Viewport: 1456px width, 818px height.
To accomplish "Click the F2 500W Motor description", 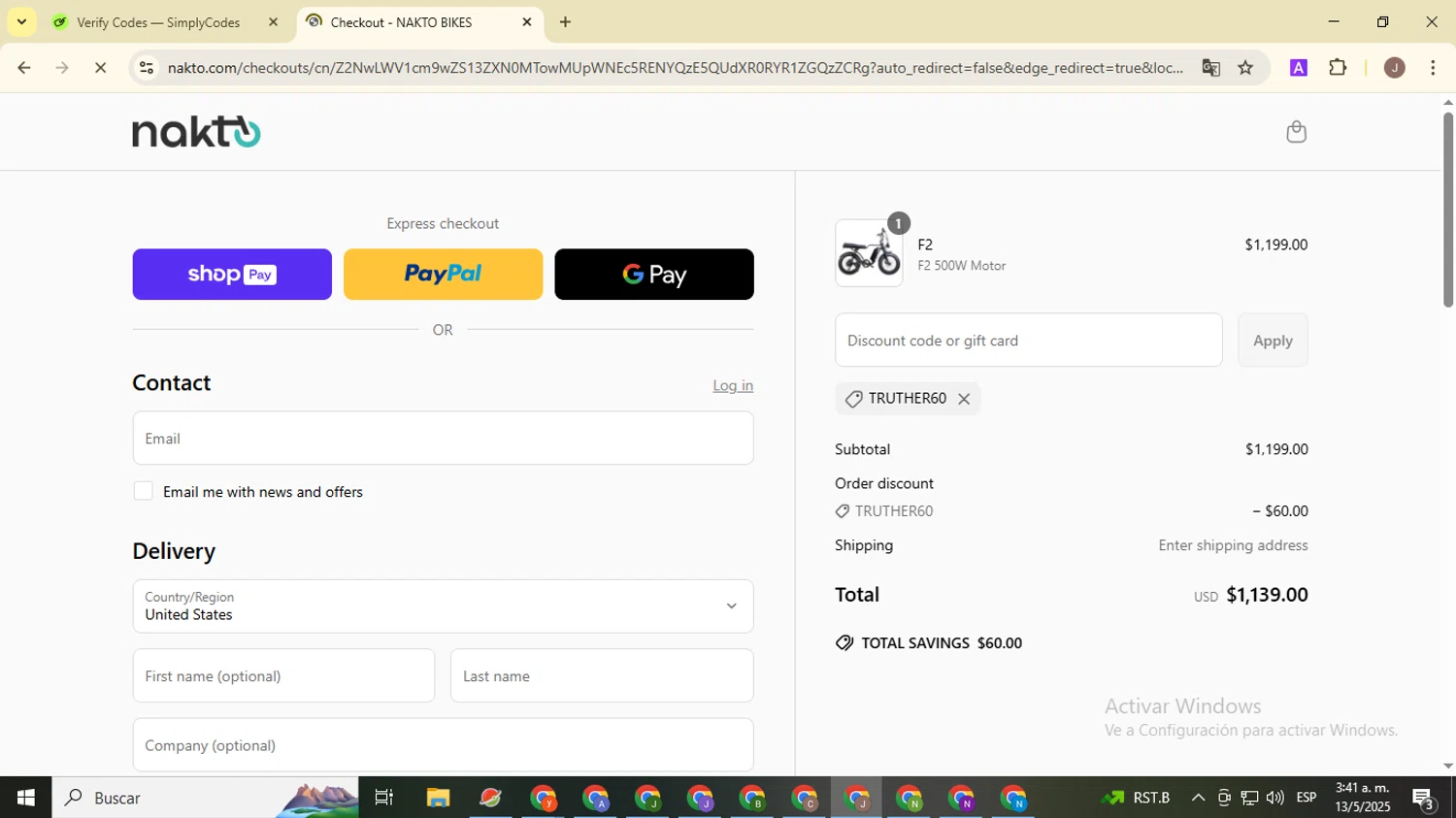I will [x=962, y=266].
